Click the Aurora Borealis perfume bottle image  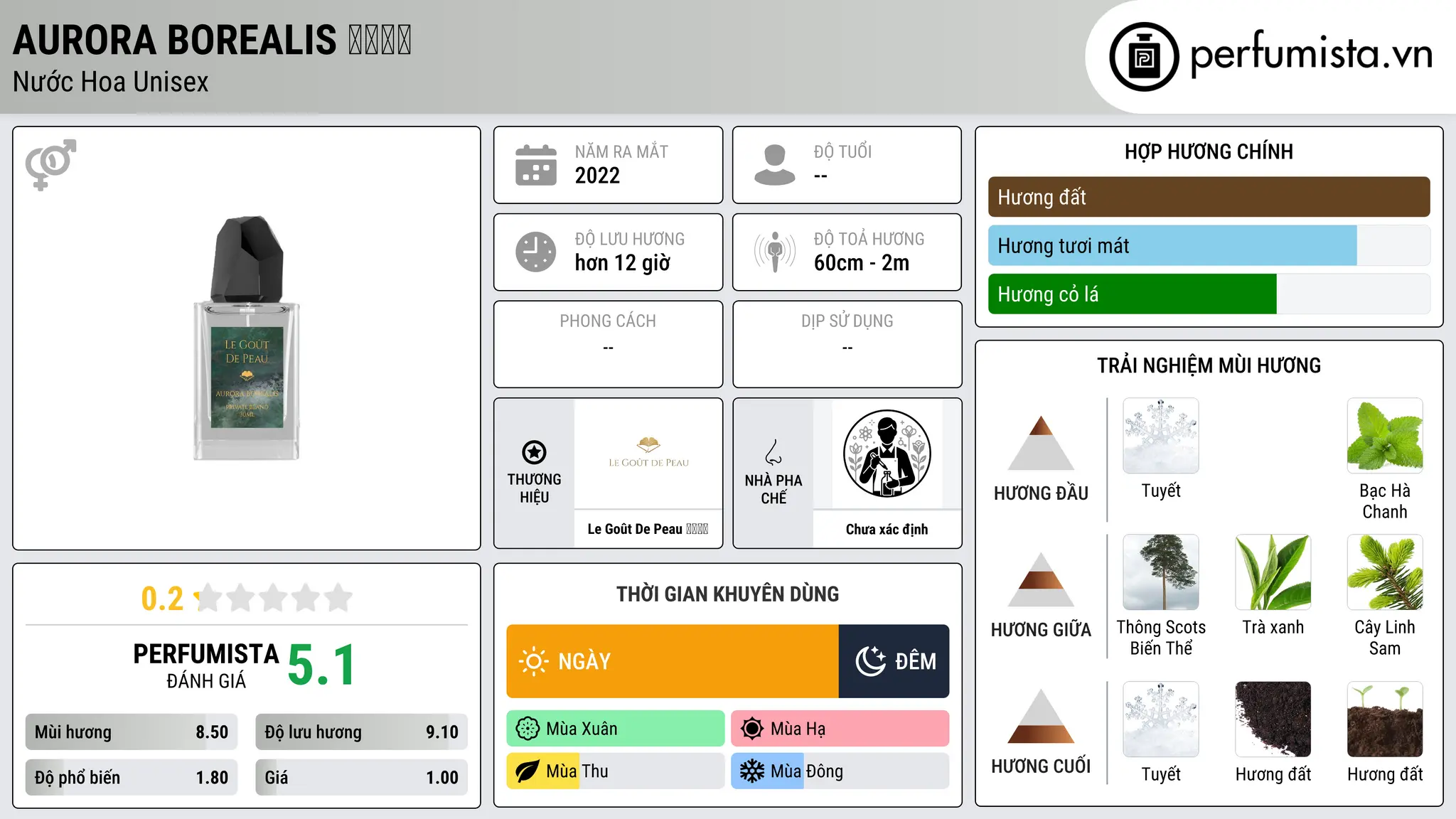coord(247,338)
